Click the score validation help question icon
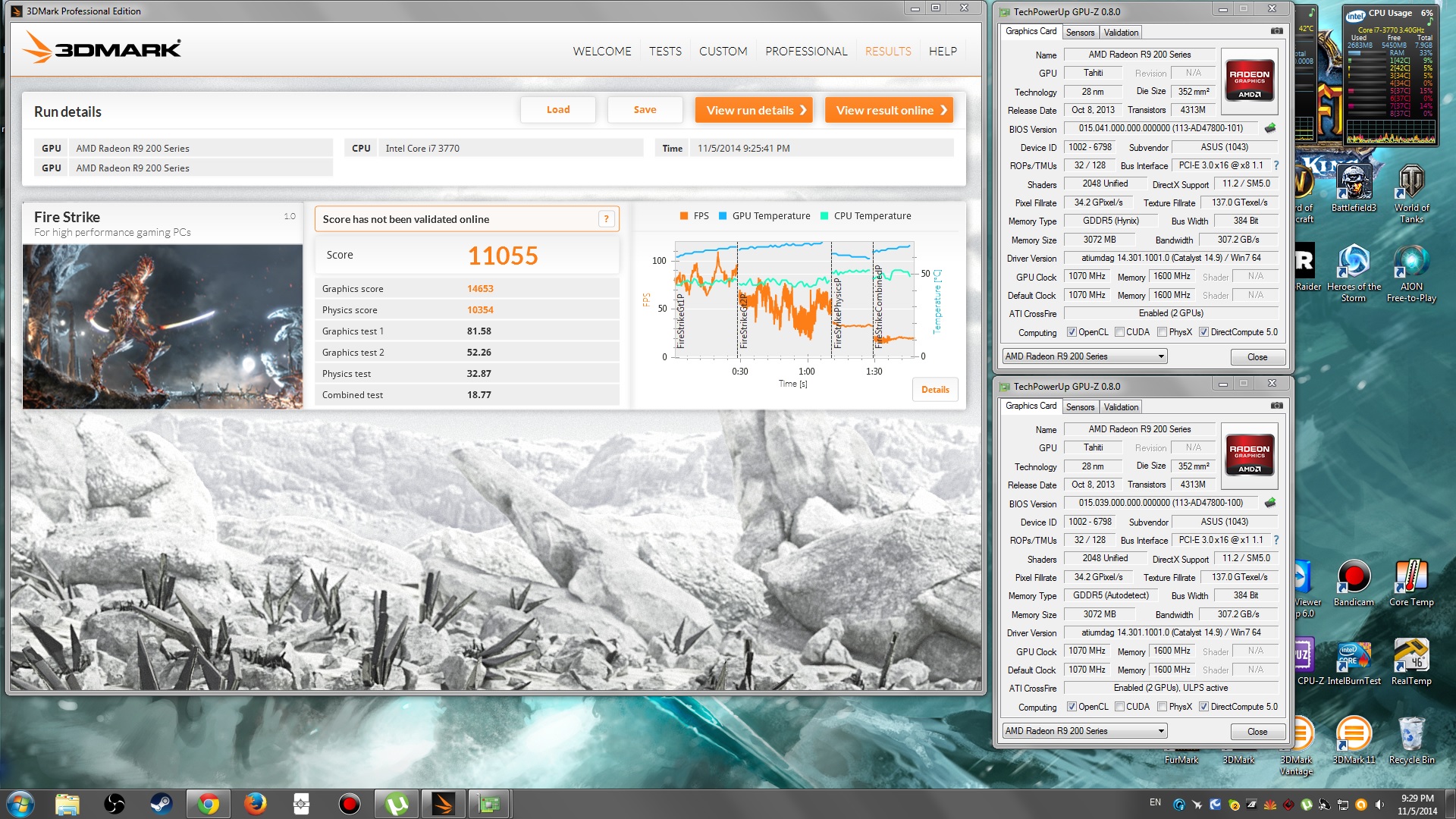This screenshot has width=1456, height=819. (x=606, y=219)
